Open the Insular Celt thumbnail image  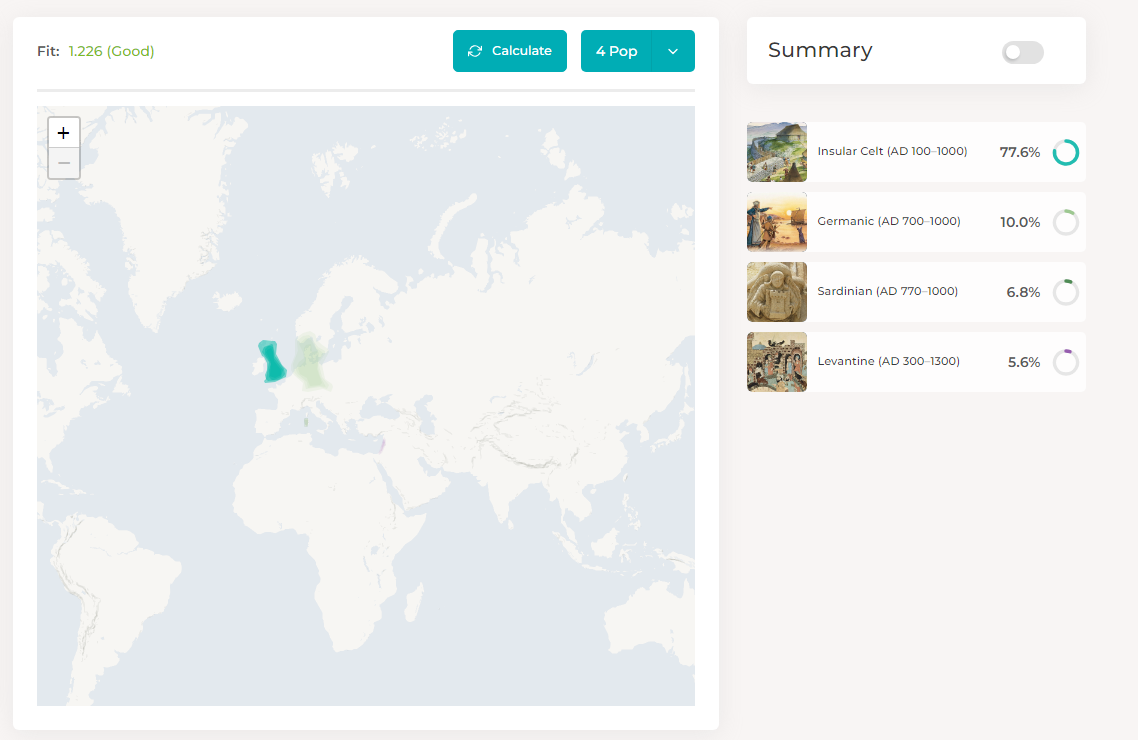[777, 152]
